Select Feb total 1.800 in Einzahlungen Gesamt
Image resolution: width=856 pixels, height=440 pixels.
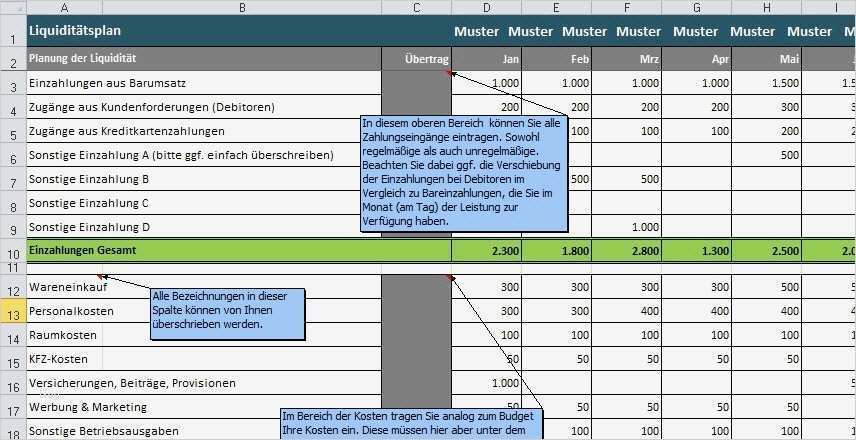click(556, 251)
